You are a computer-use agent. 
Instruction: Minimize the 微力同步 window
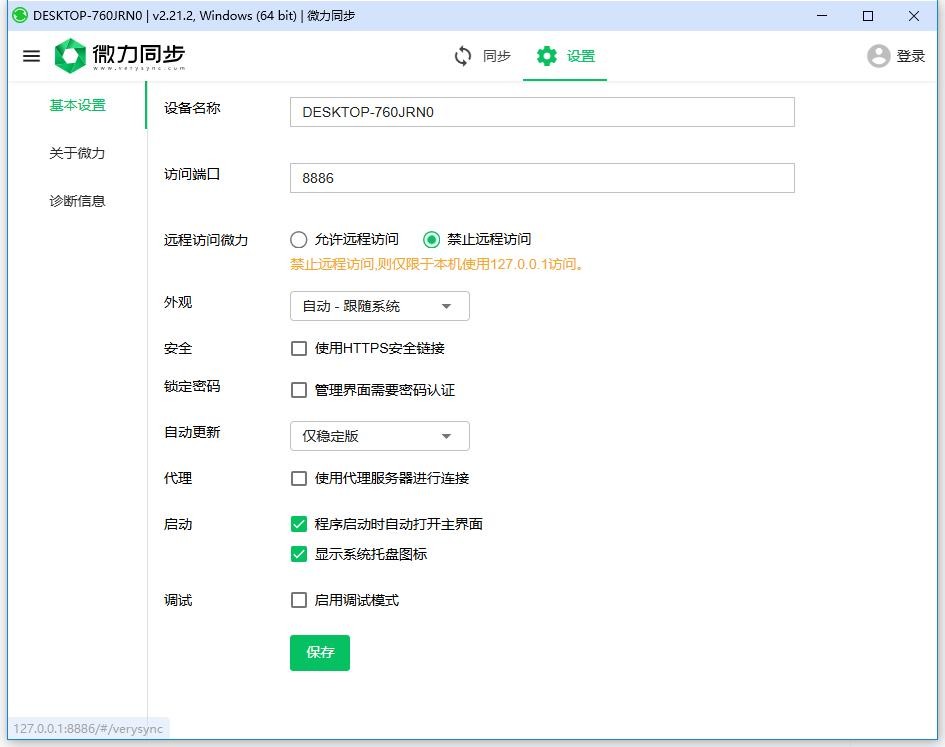tap(821, 16)
